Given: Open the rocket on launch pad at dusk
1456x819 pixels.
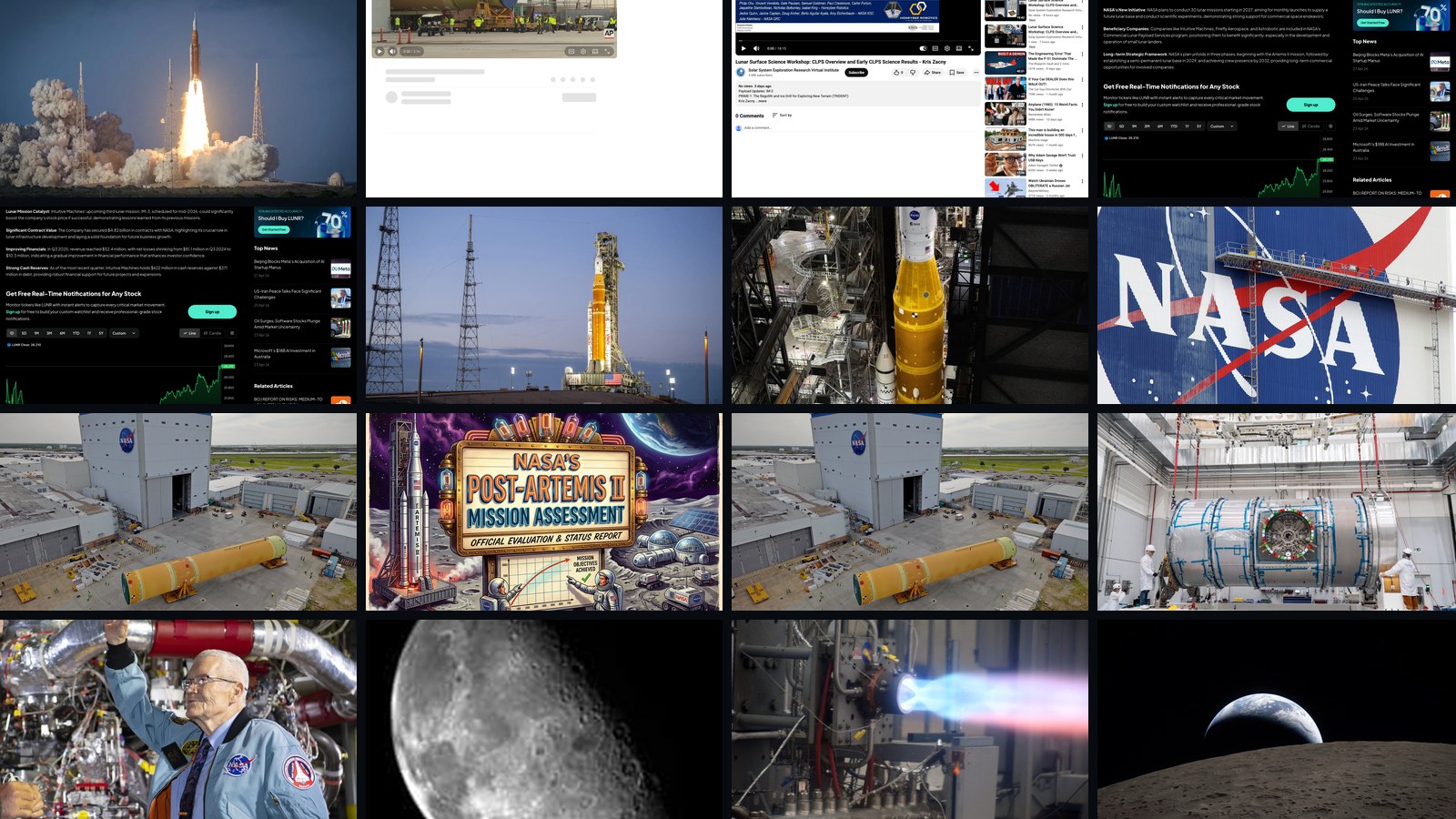Looking at the screenshot, I should (544, 305).
